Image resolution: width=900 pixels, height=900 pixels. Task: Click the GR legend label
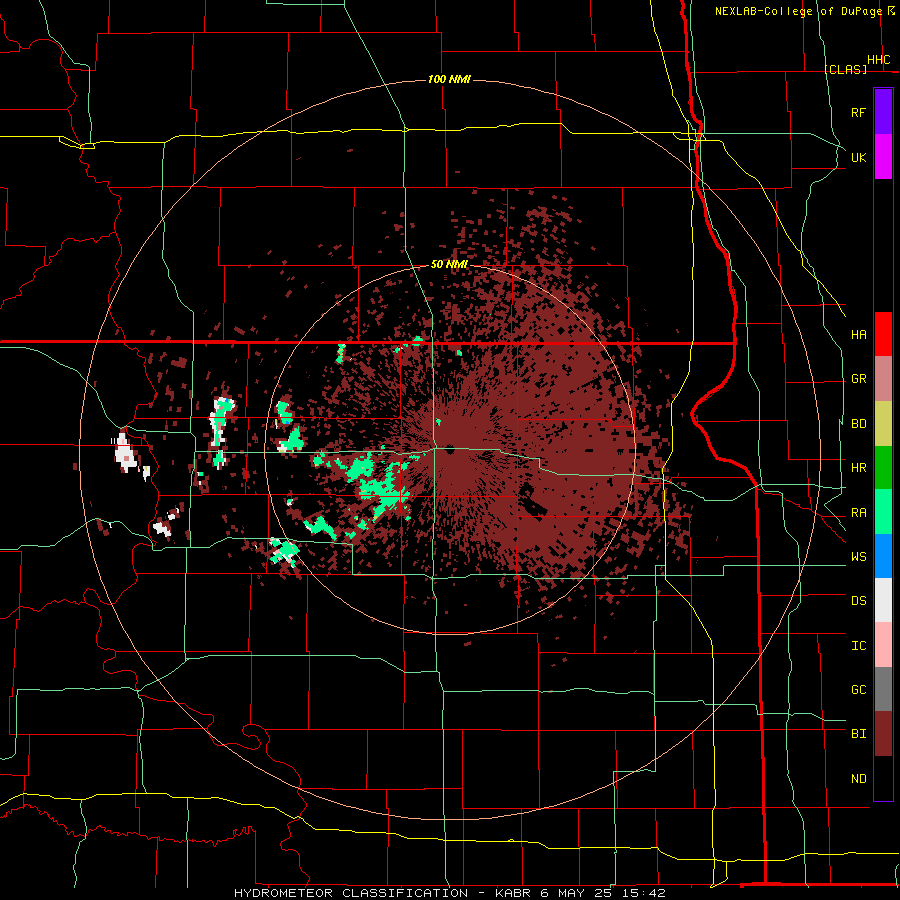[859, 379]
